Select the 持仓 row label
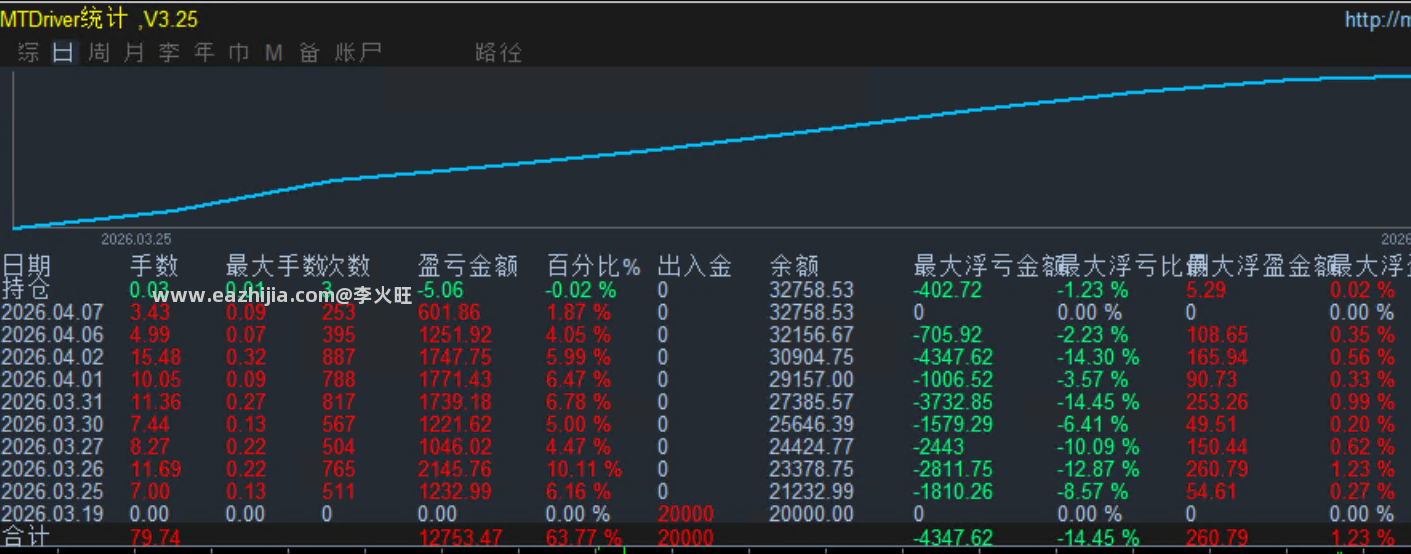The image size is (1411, 554). coord(26,289)
